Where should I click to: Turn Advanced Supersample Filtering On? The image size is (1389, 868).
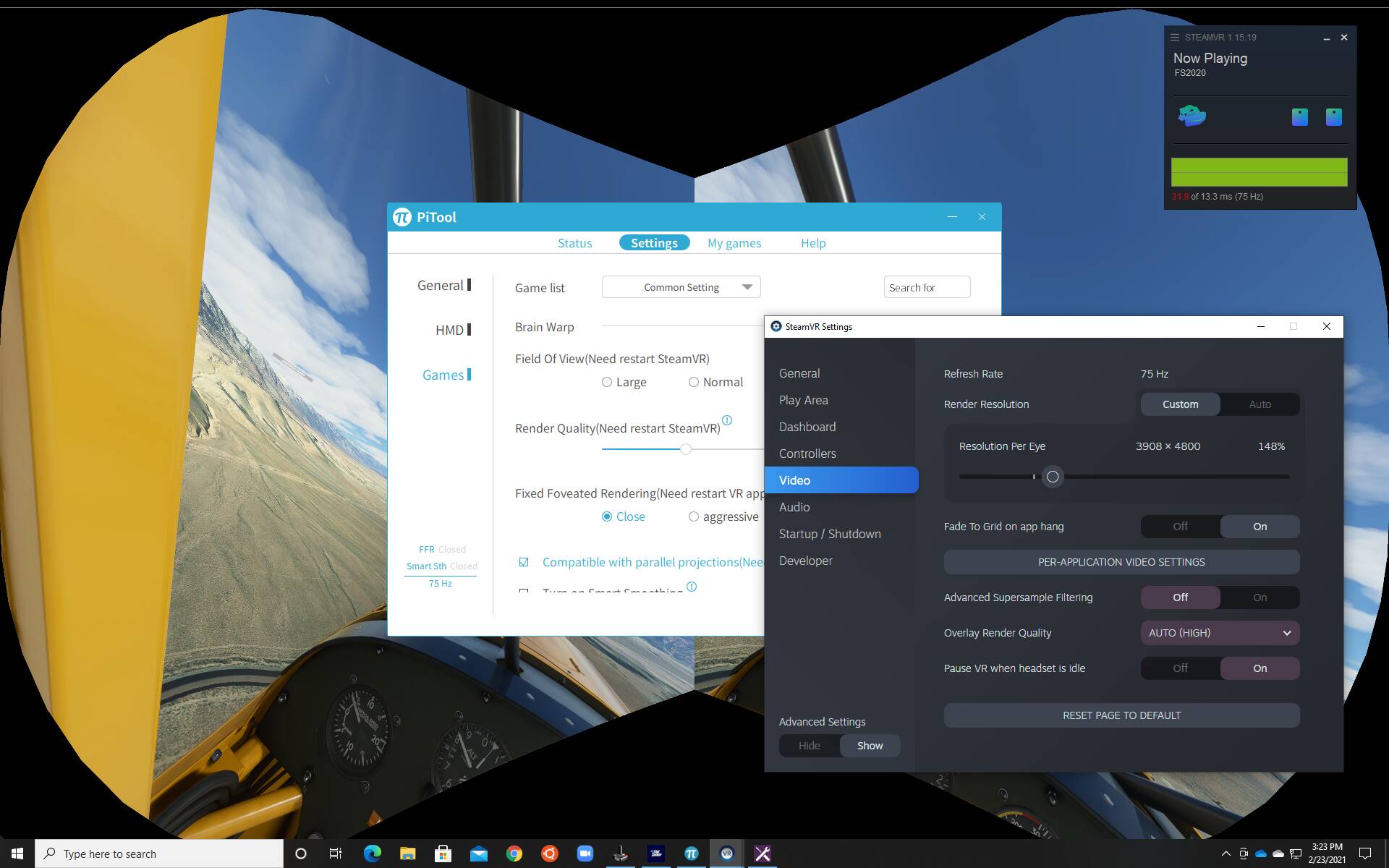click(x=1260, y=597)
